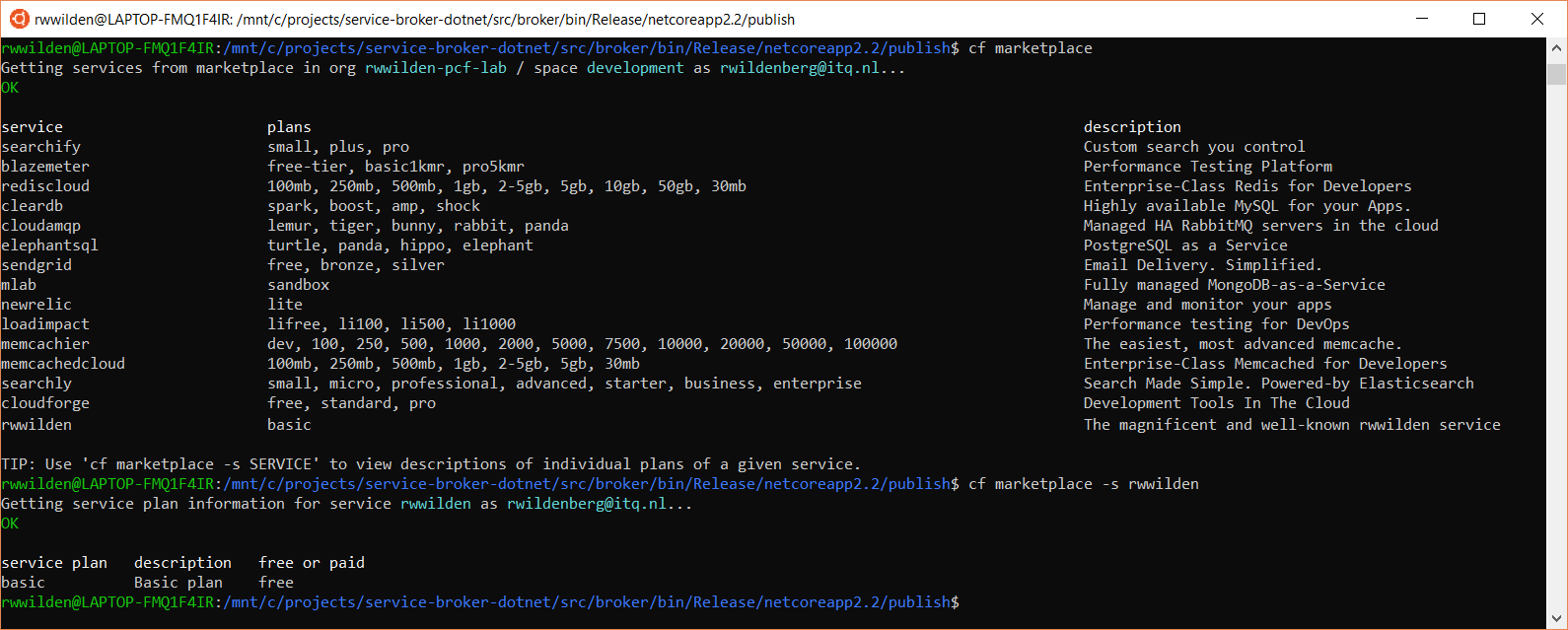The width and height of the screenshot is (1568, 630).
Task: Click 'PostgreSQL as a Service' description
Action: [x=1185, y=245]
